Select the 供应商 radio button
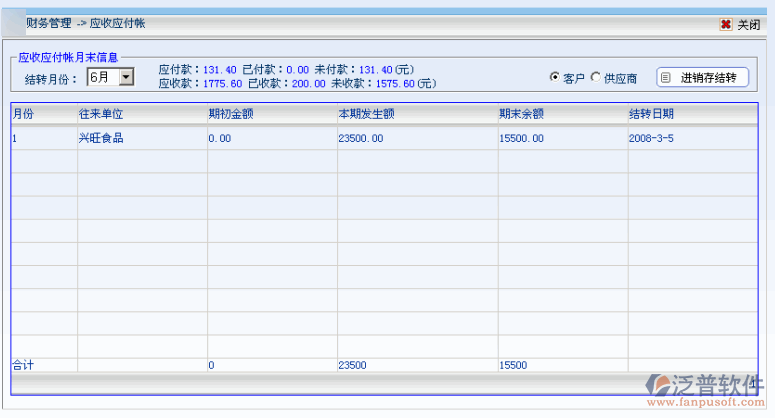775x418 pixels. click(x=597, y=78)
